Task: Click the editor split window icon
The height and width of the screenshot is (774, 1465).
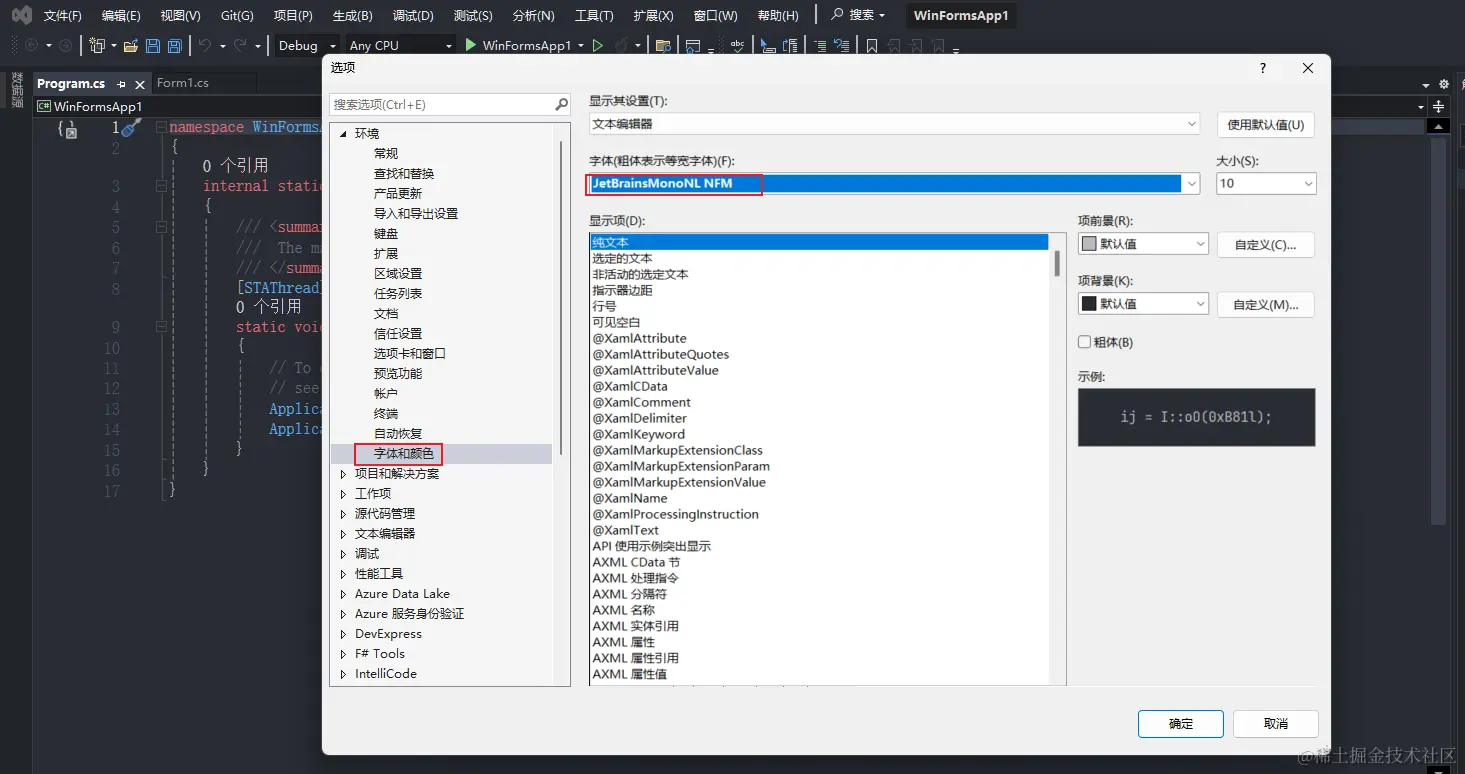Action: pos(1439,106)
